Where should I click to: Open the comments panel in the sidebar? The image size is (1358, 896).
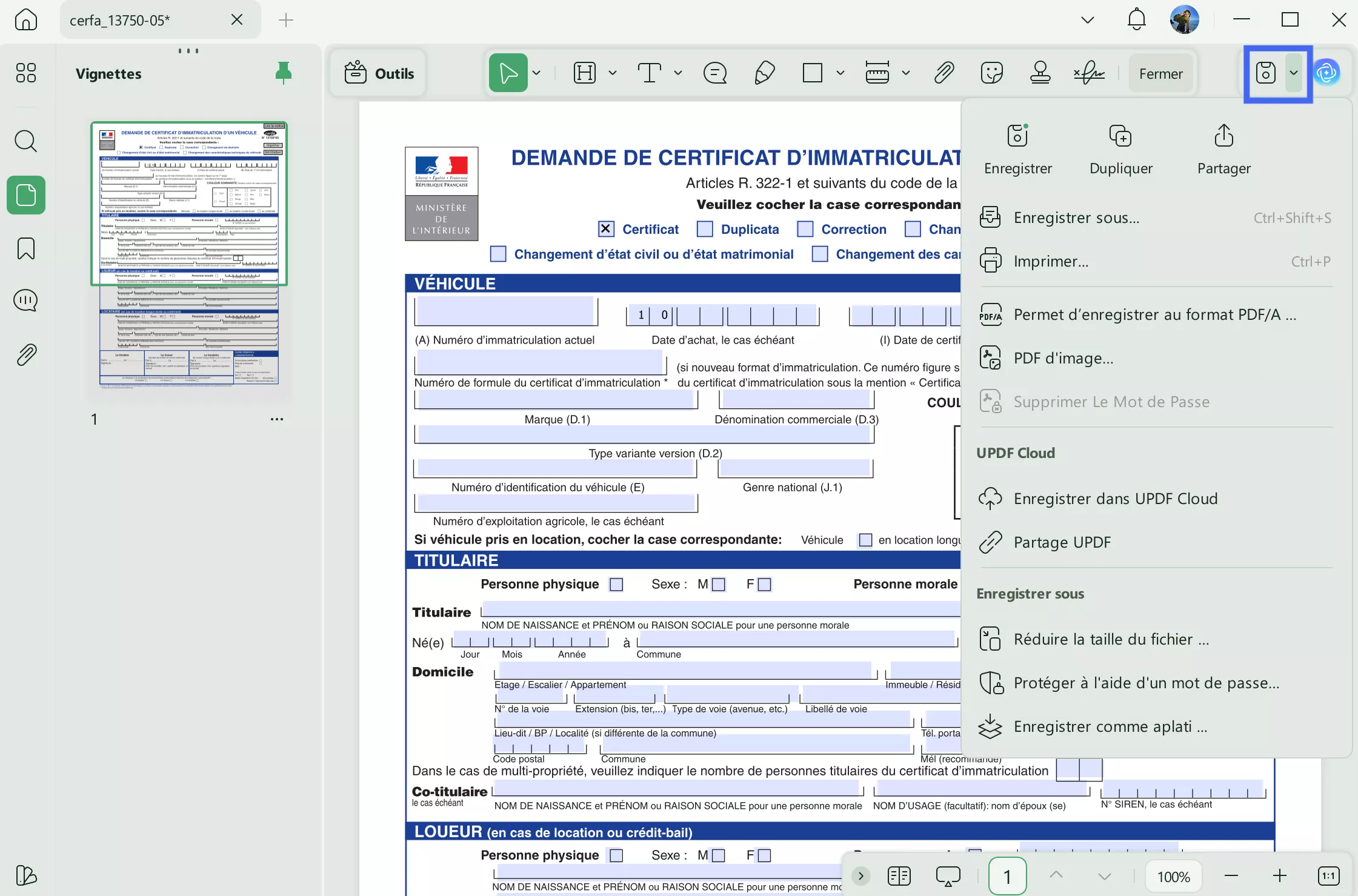(26, 300)
